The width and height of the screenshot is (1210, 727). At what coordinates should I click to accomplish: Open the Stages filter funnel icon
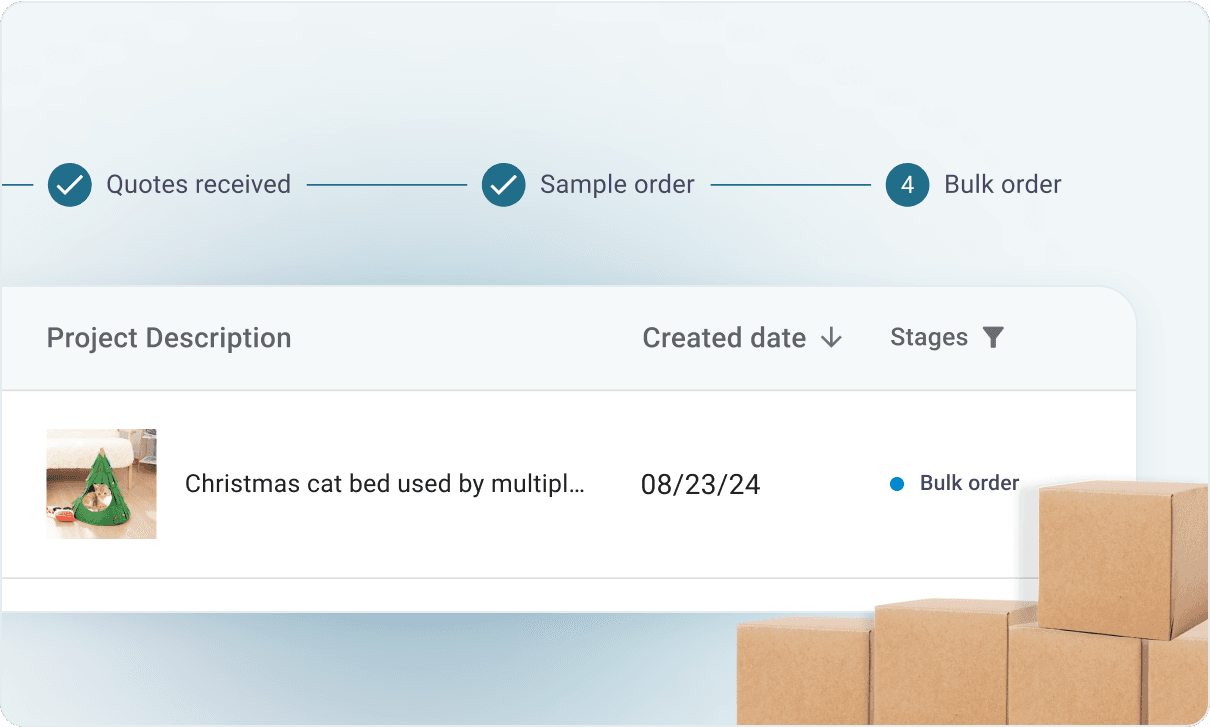pyautogui.click(x=993, y=338)
